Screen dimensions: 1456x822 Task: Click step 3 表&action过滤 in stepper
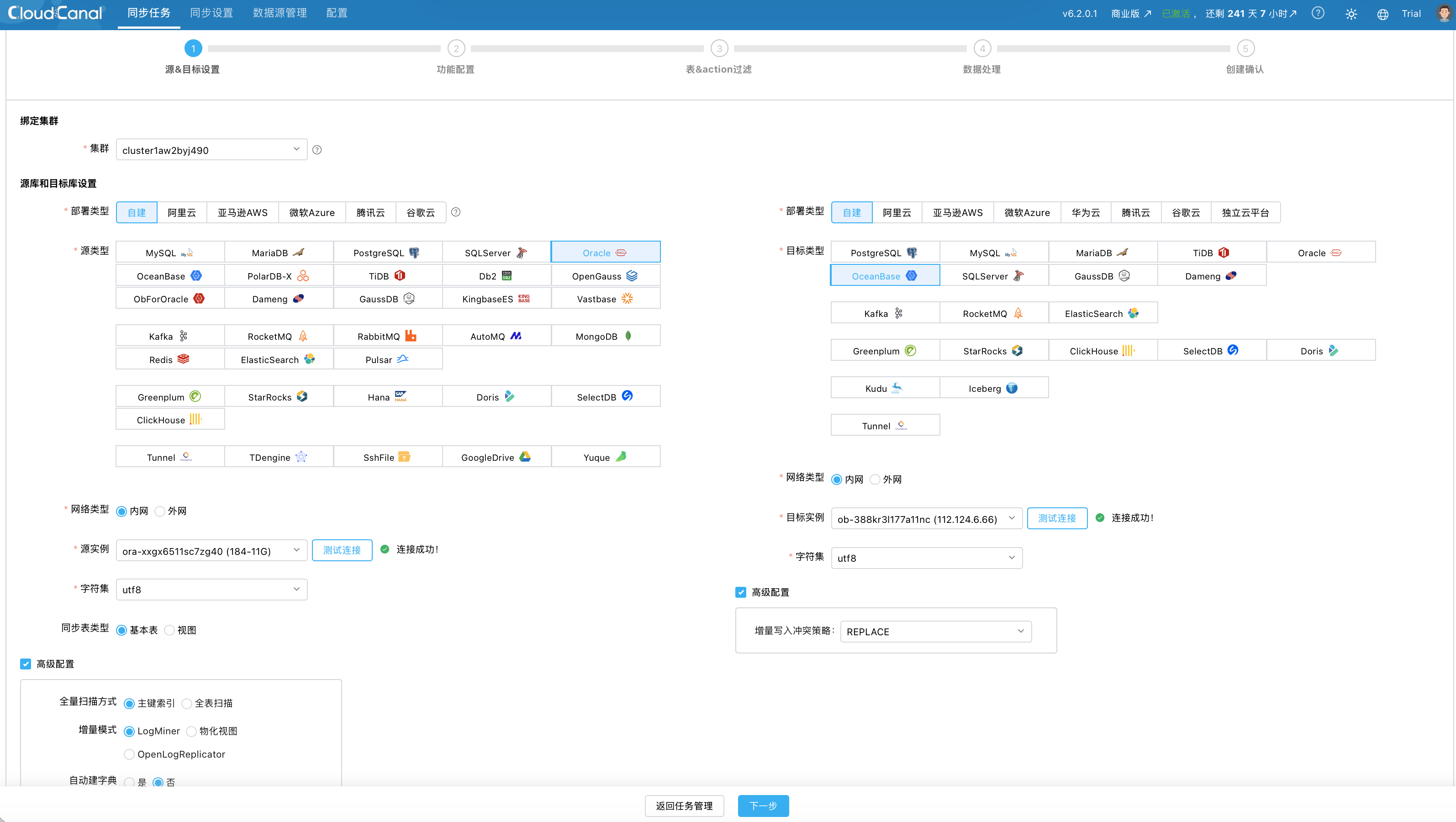(x=719, y=57)
